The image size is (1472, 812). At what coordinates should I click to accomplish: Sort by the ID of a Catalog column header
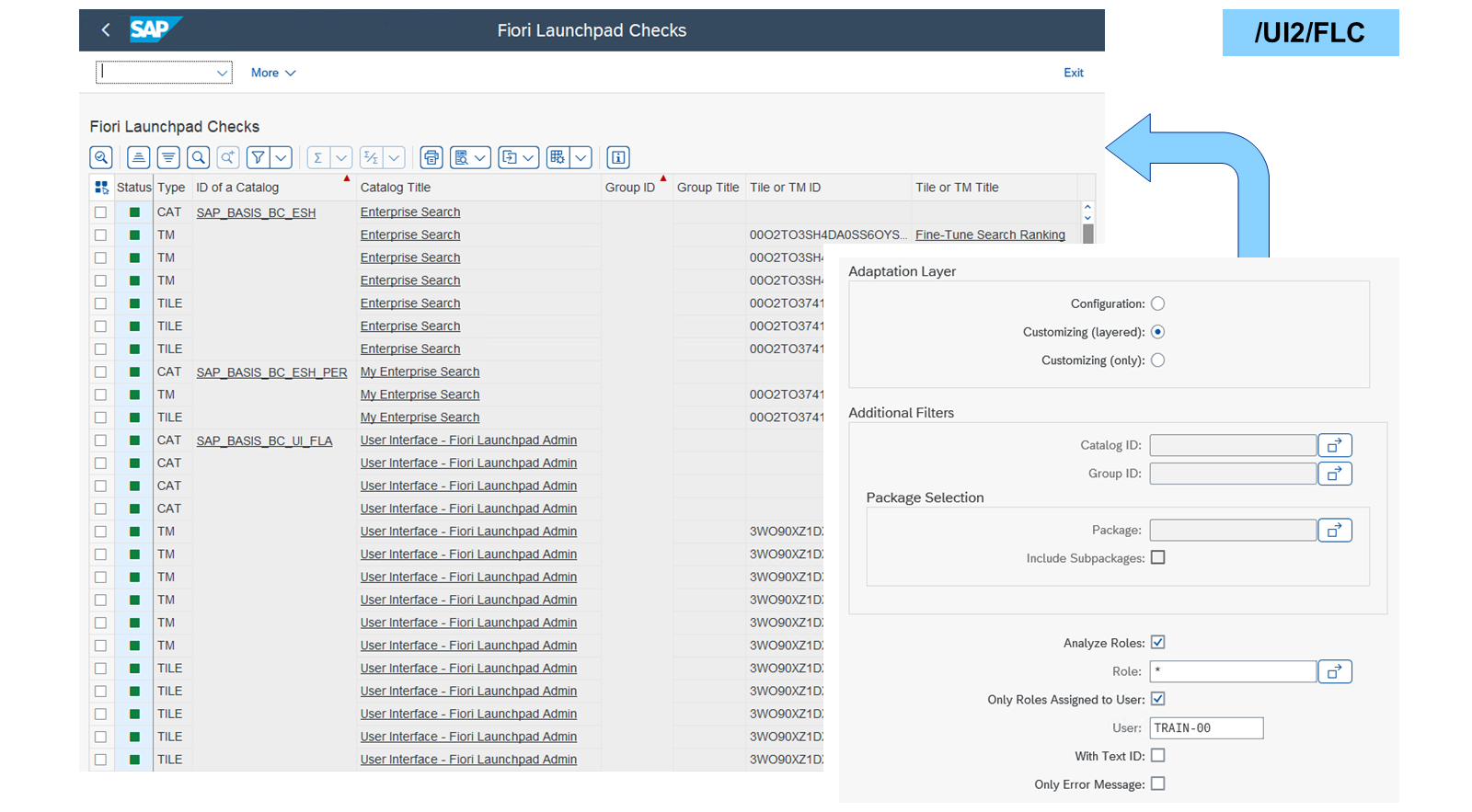pos(273,188)
